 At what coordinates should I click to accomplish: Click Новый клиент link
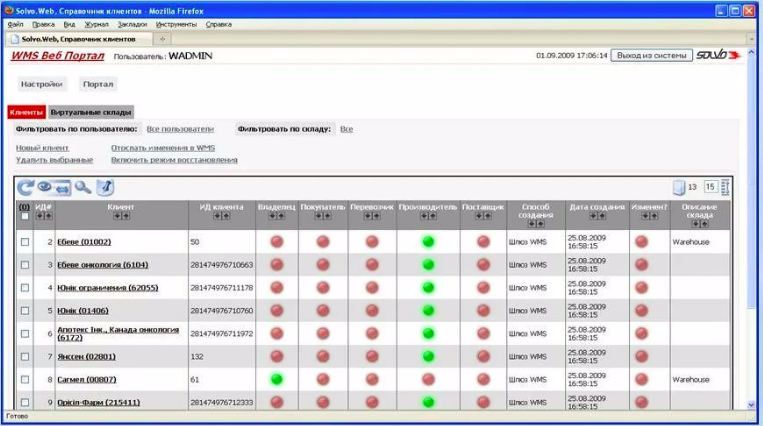[42, 148]
